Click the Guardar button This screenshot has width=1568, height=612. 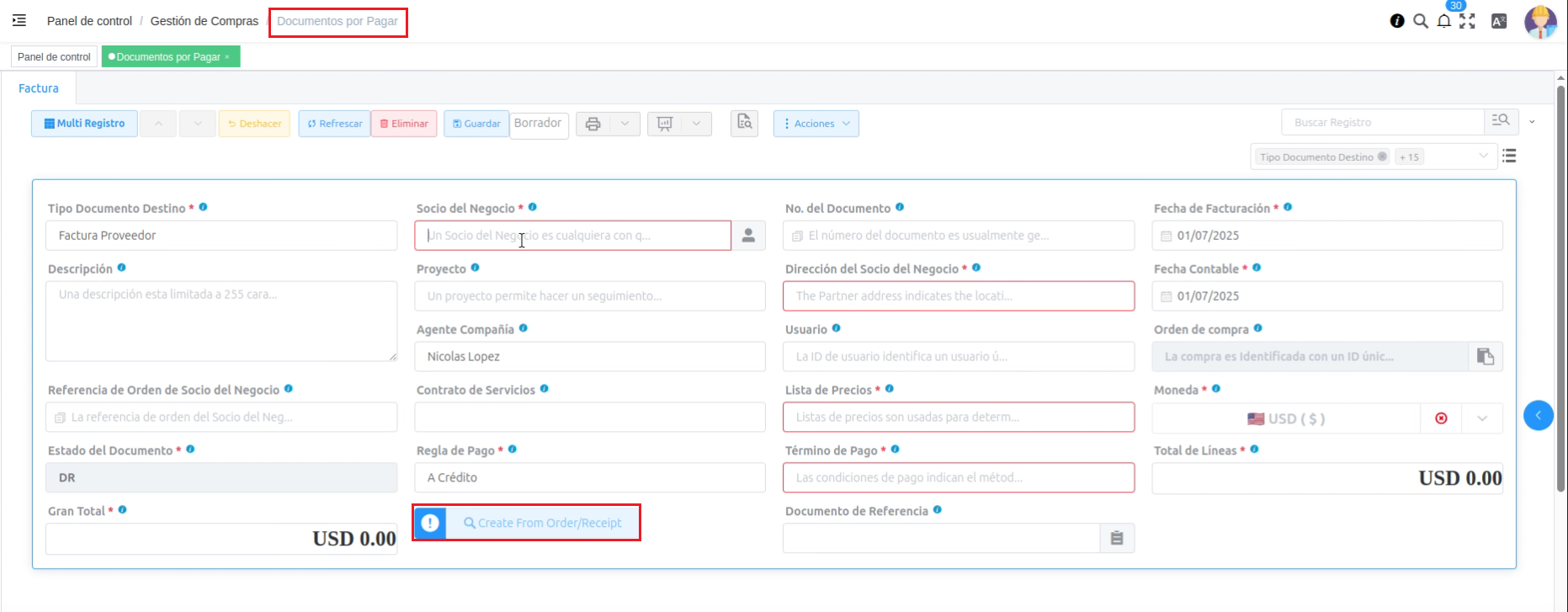pos(476,124)
